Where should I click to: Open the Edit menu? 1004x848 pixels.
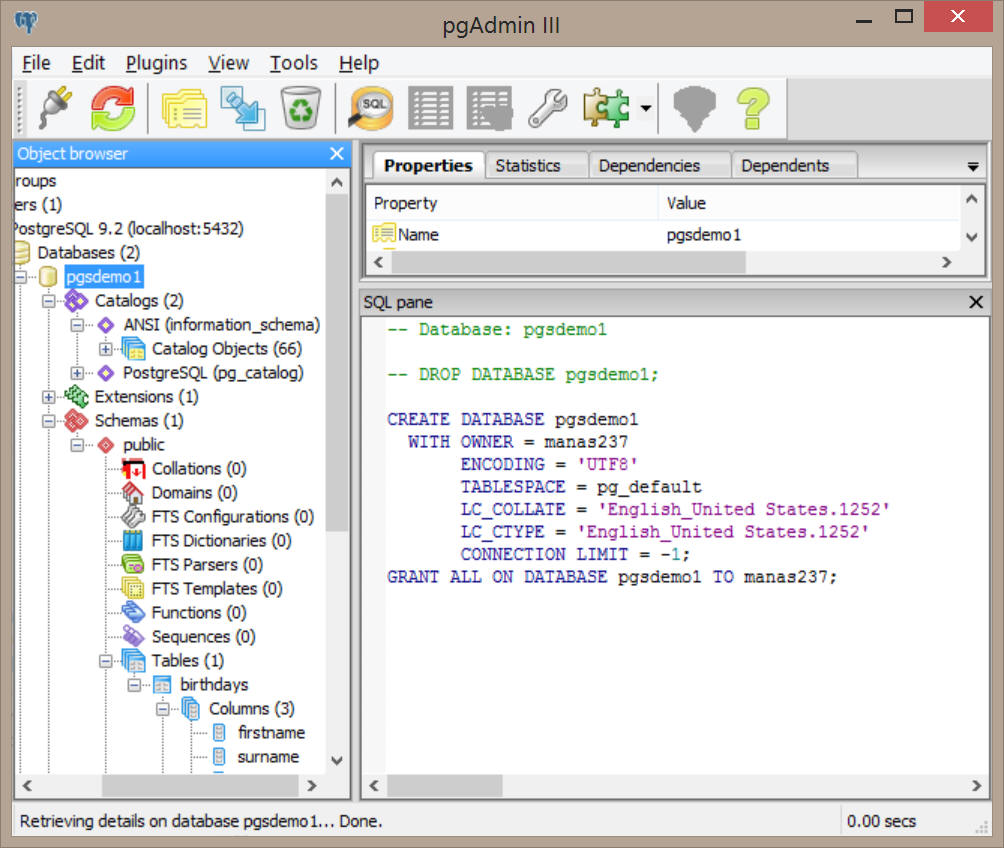(x=88, y=63)
